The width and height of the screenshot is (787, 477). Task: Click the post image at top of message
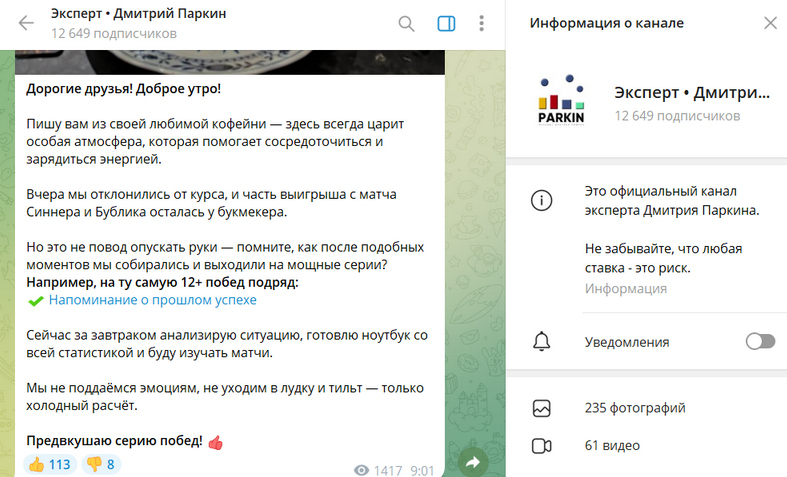(x=229, y=61)
